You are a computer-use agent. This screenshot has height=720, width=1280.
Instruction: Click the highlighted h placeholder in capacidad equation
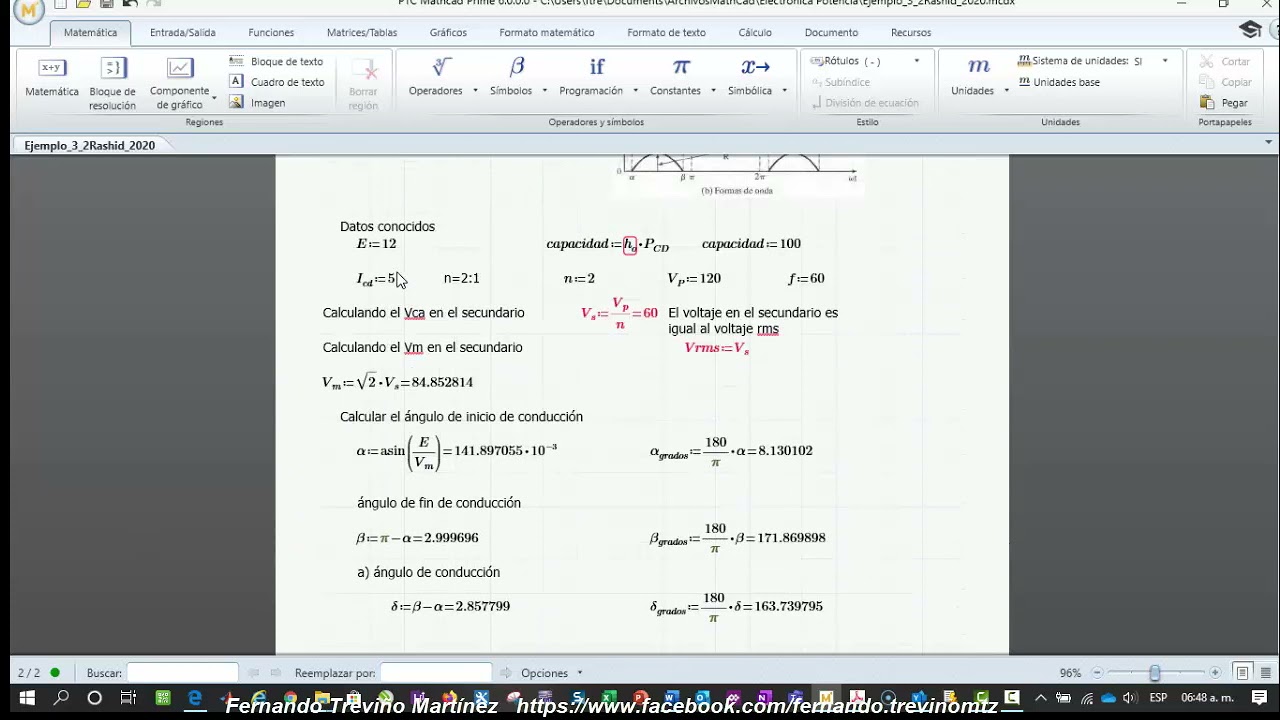(x=630, y=244)
